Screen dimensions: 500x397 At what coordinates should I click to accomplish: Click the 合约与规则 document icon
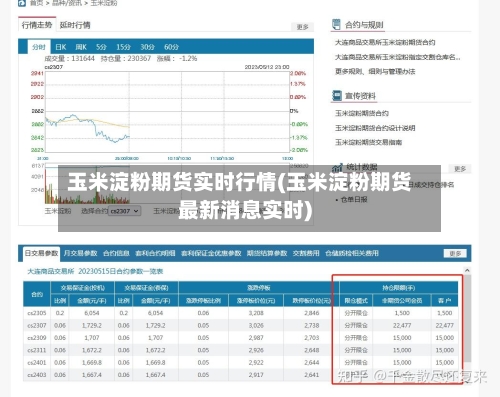point(336,24)
